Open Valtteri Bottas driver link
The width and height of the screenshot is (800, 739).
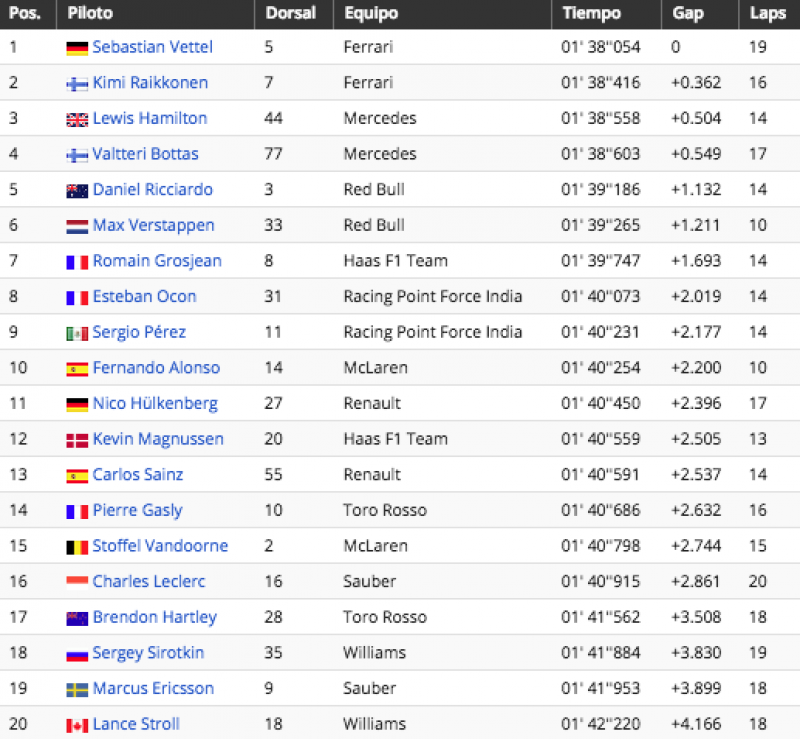pyautogui.click(x=145, y=154)
